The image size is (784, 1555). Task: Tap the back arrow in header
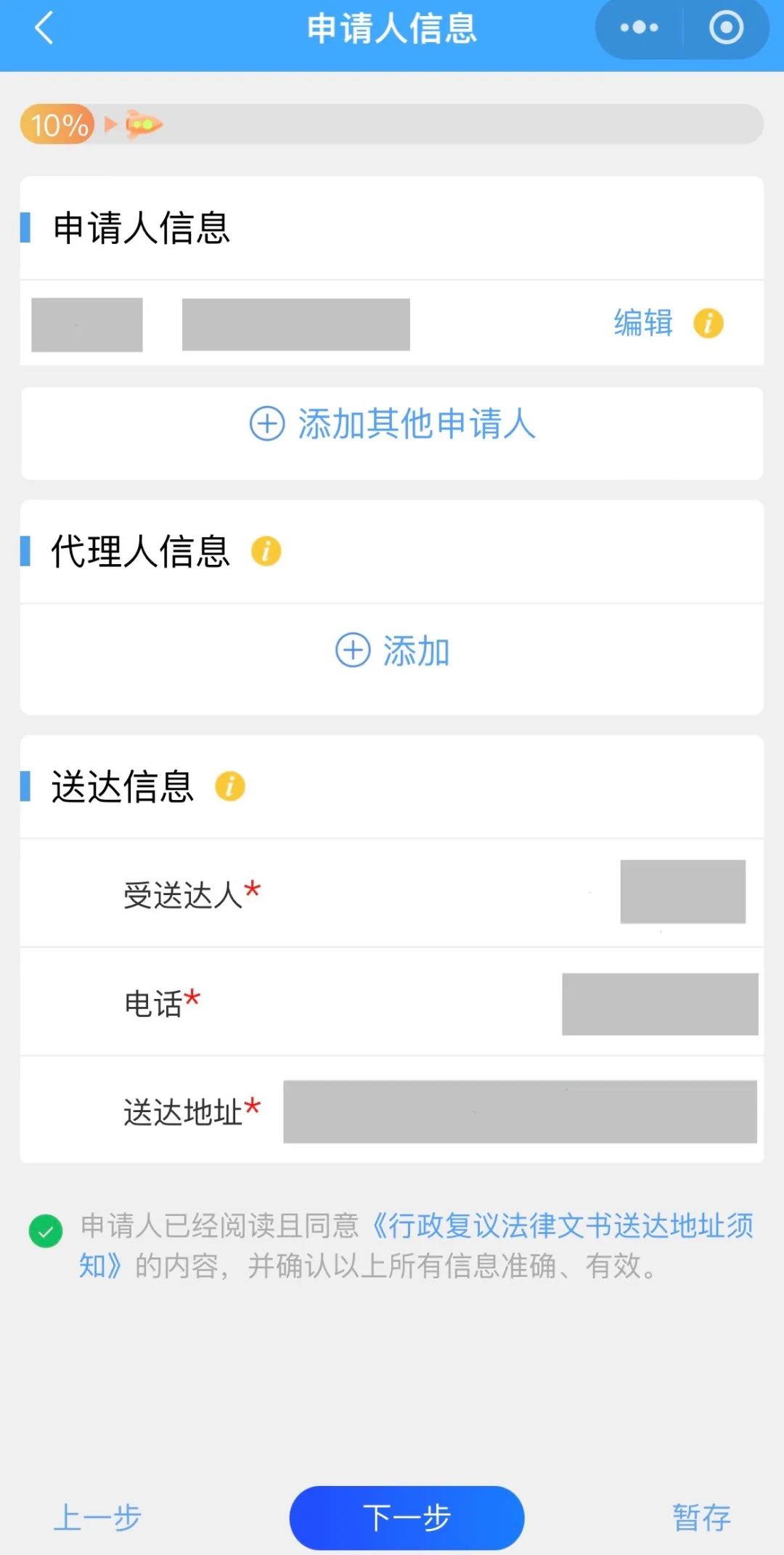coord(45,29)
